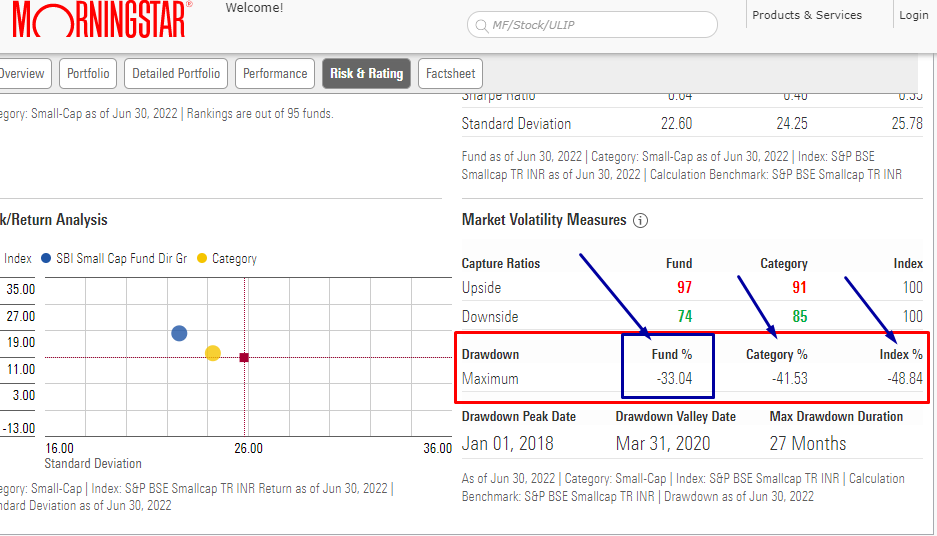Screen dimensions: 937x536
Task: Click the Risk/Return Analysis heading
Action: (x=54, y=220)
